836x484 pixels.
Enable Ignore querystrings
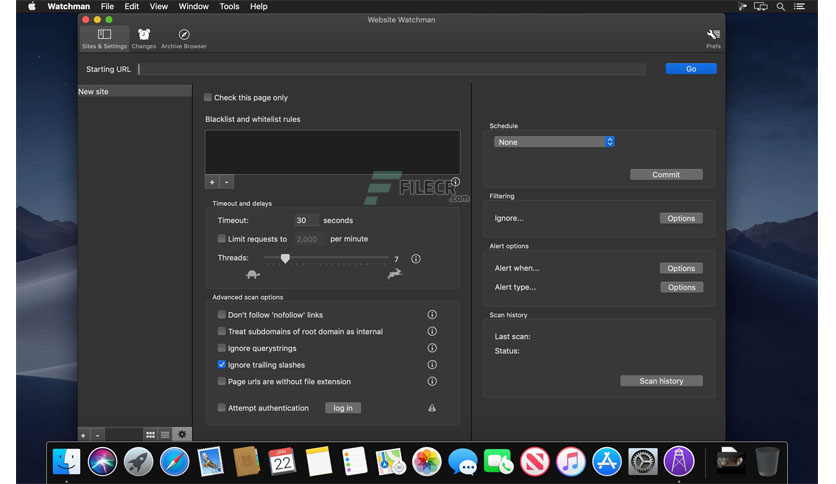click(x=221, y=348)
